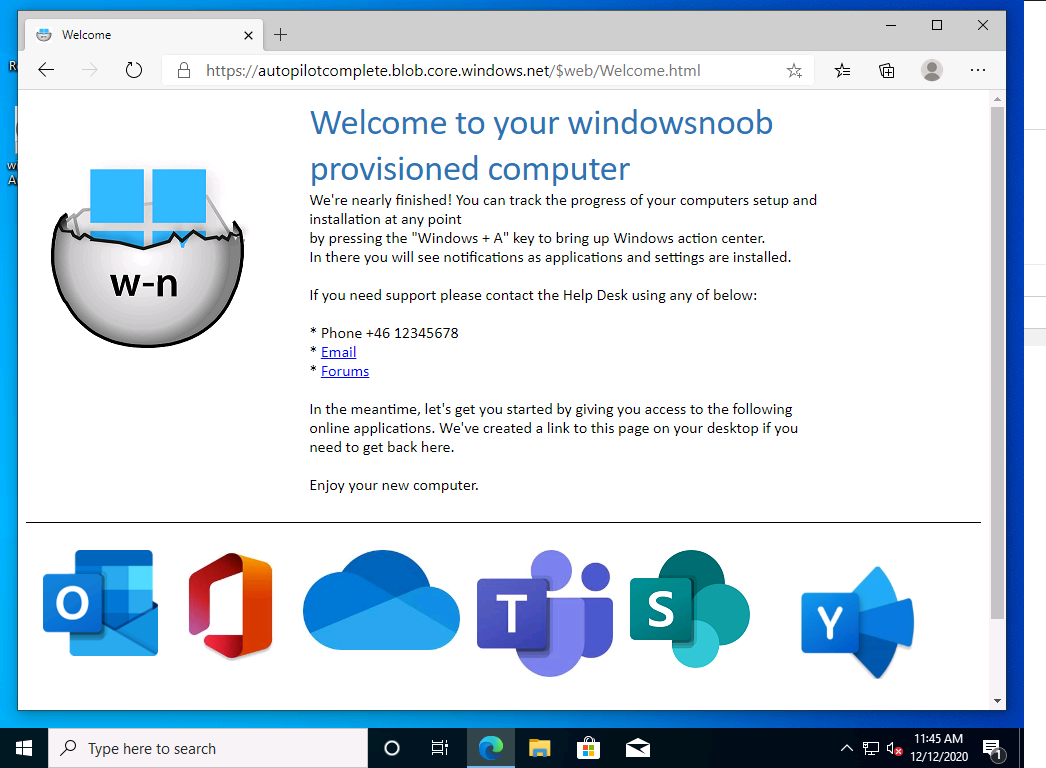This screenshot has height=768, width=1046.
Task: Open the Favorites list
Action: tap(843, 70)
